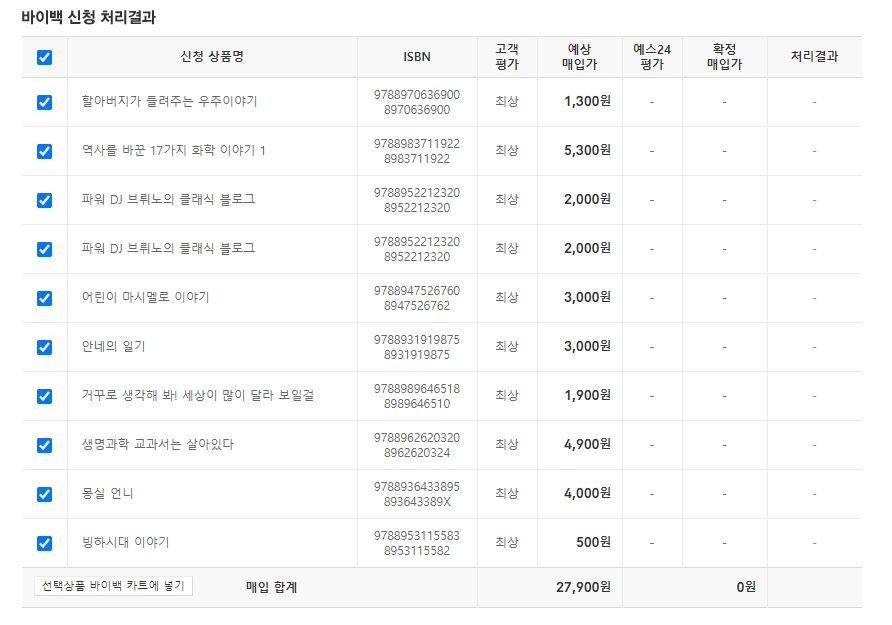892x625 pixels.
Task: Uncheck checkbox for 어린이 마시멜로 이야기
Action: click(44, 298)
